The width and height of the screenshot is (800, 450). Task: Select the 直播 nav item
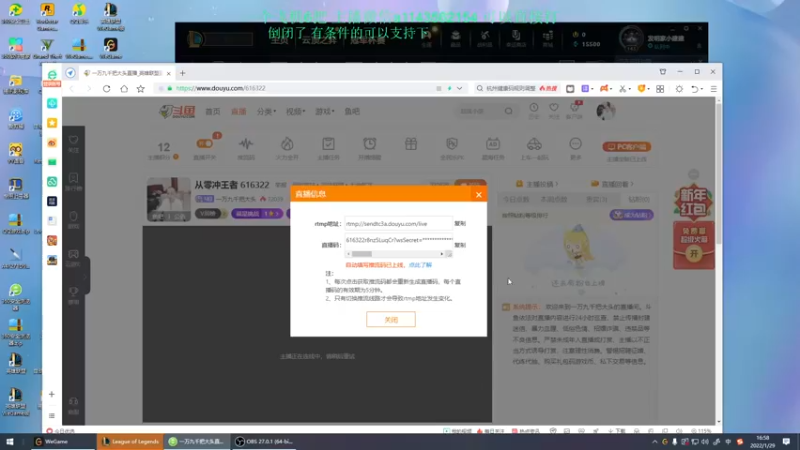pos(238,111)
